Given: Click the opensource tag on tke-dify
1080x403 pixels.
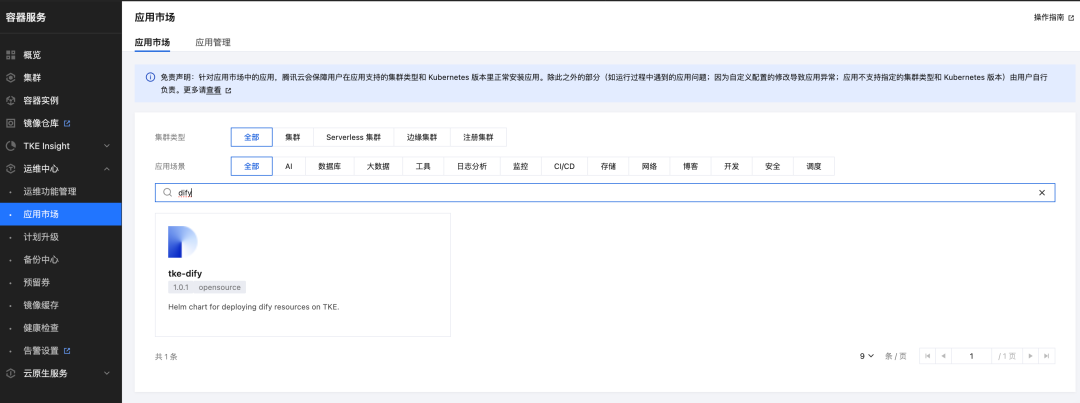Looking at the screenshot, I should coord(220,287).
